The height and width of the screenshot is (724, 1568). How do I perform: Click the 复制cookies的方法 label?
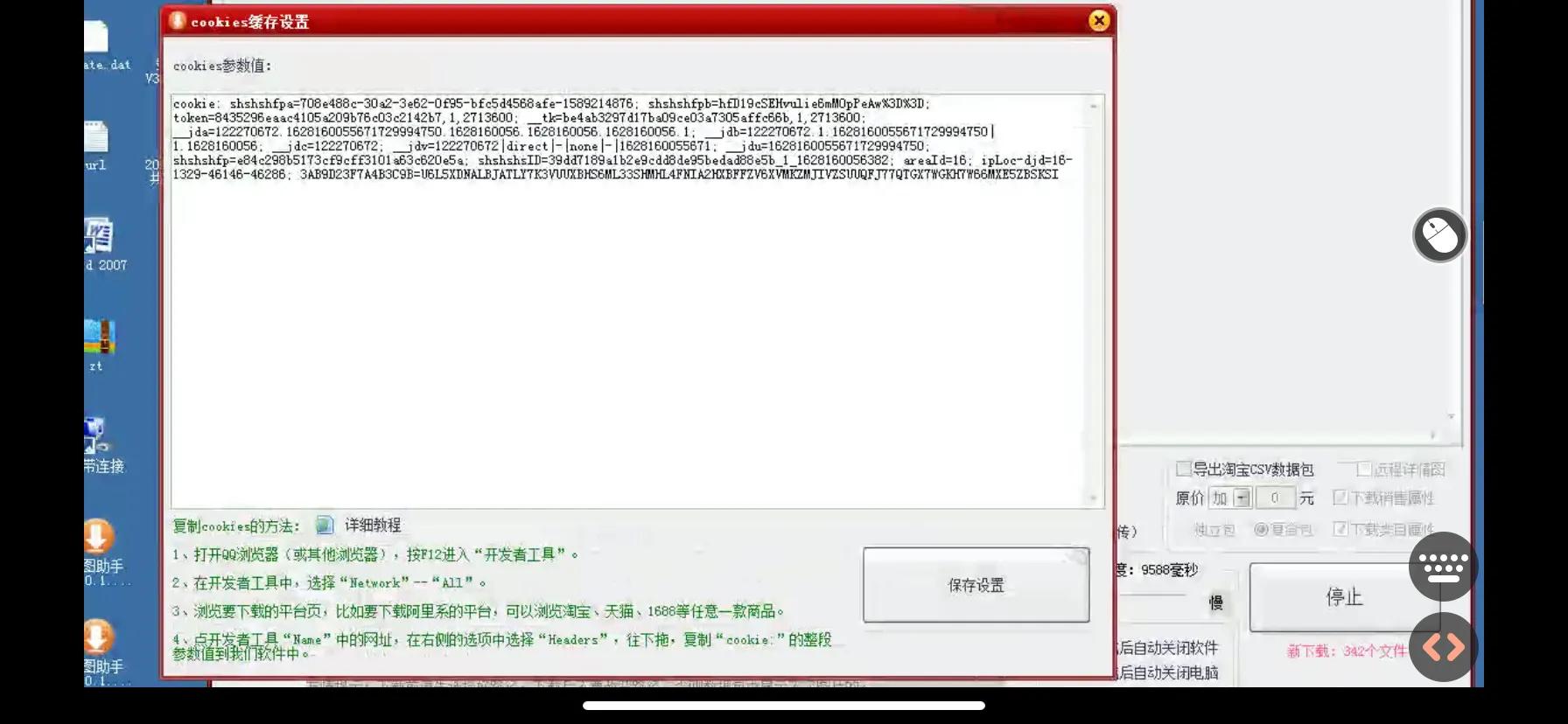point(236,526)
